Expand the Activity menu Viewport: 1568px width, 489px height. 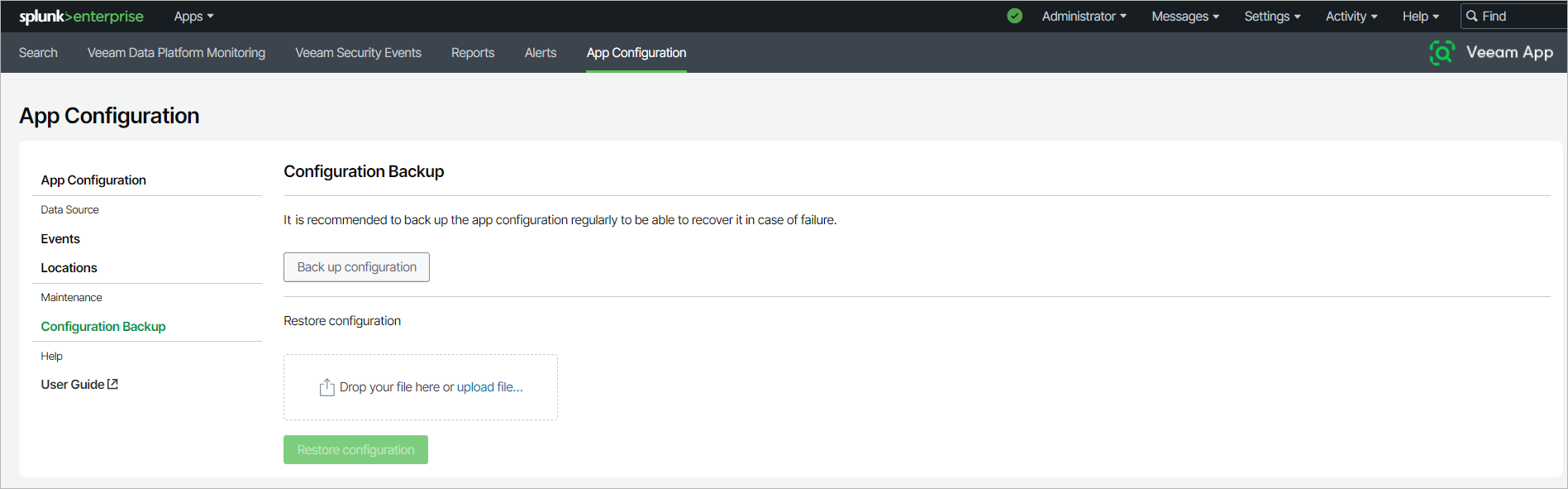click(x=1351, y=17)
